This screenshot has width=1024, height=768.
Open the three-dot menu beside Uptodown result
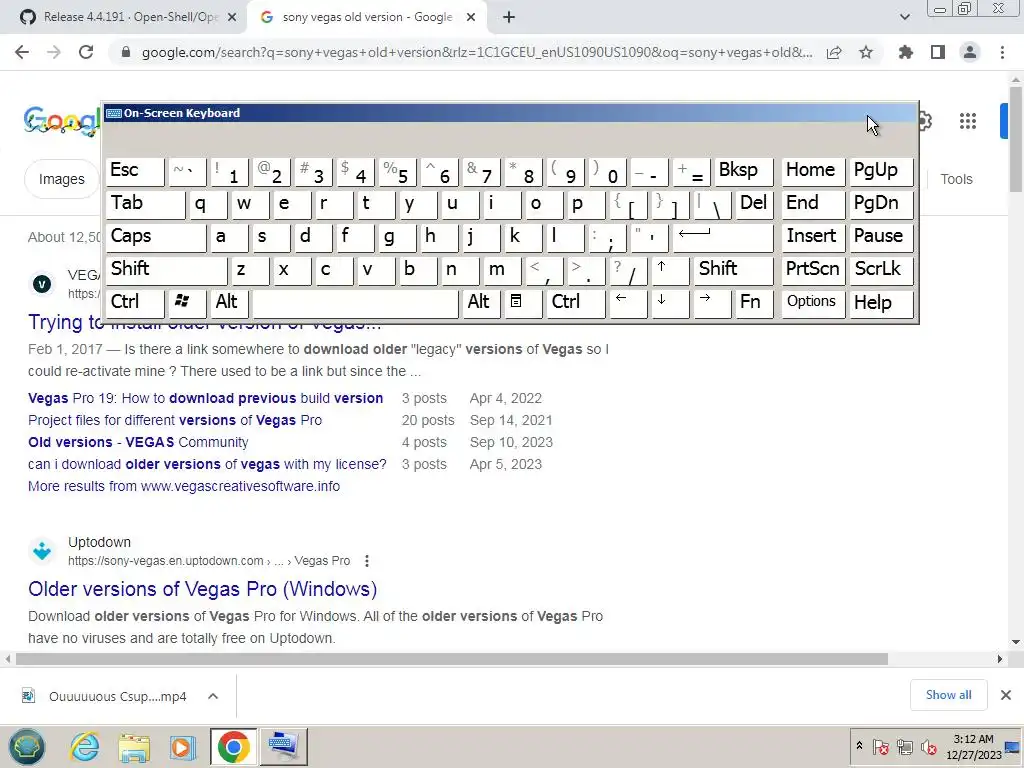(x=367, y=561)
